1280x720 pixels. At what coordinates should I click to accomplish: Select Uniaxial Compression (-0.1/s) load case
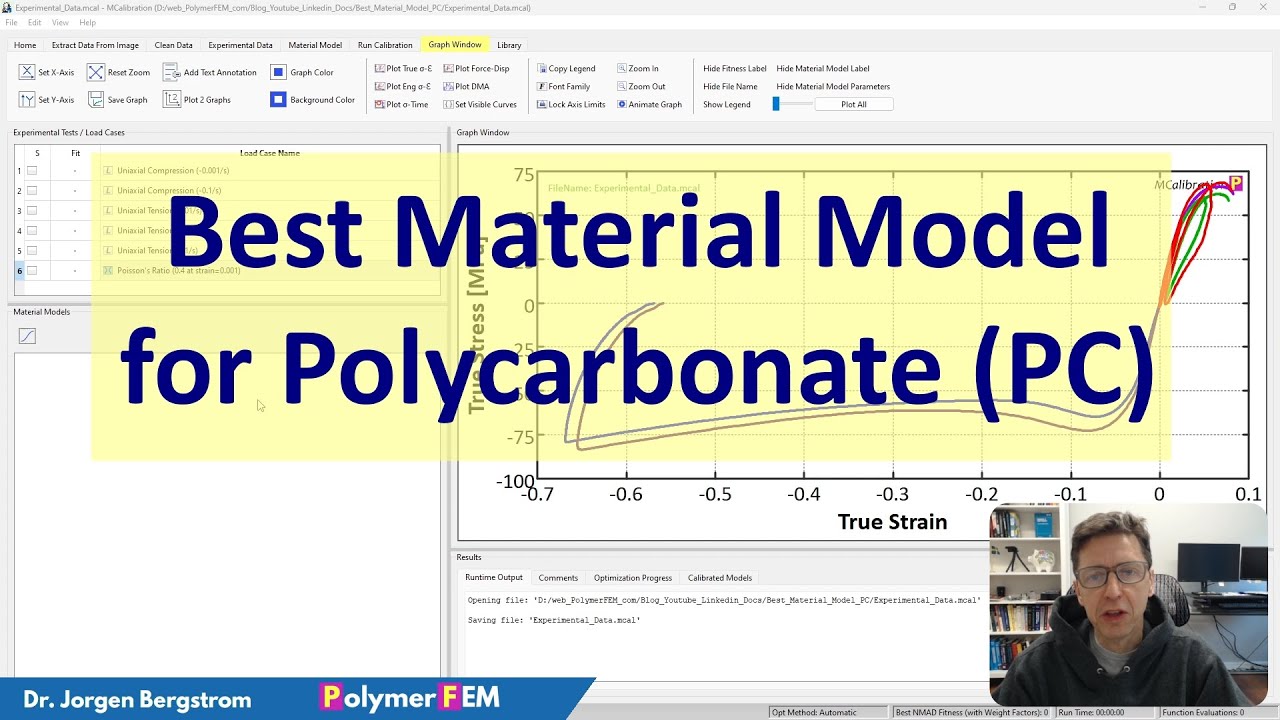pos(169,190)
